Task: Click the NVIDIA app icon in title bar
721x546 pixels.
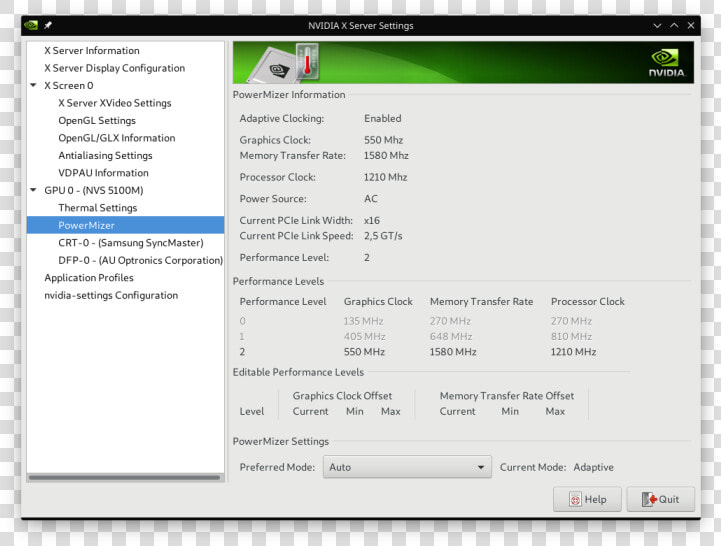Action: 31,25
